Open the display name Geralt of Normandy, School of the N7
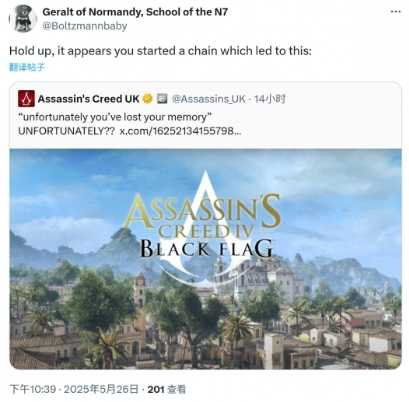This screenshot has height=402, width=409. pyautogui.click(x=135, y=12)
